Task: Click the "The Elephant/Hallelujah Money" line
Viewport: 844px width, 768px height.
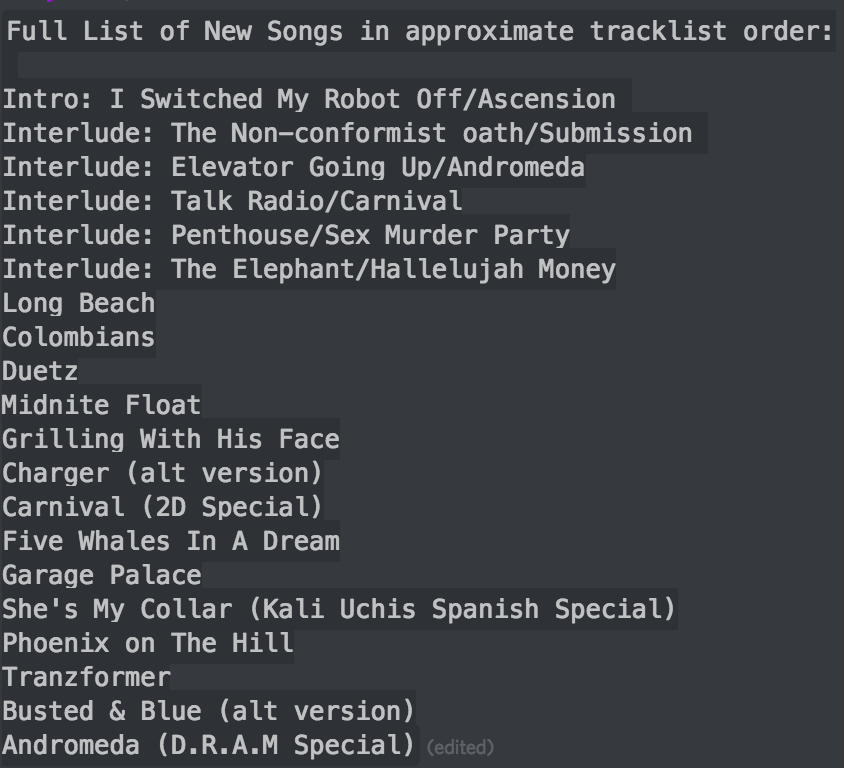Action: point(308,269)
